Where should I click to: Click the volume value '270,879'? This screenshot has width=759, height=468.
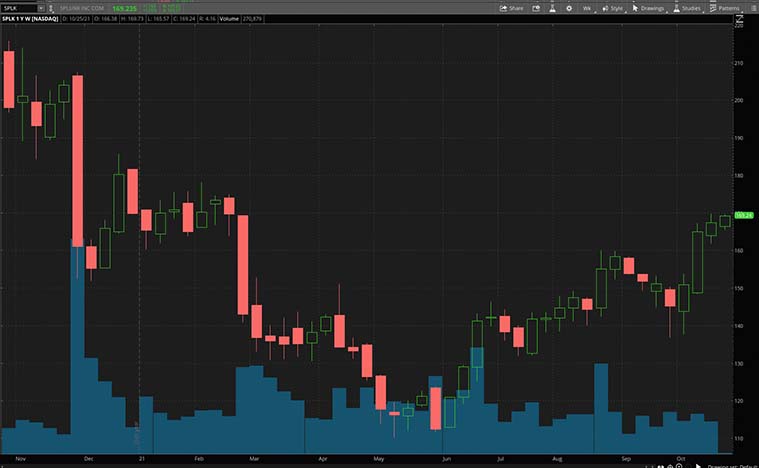click(252, 19)
